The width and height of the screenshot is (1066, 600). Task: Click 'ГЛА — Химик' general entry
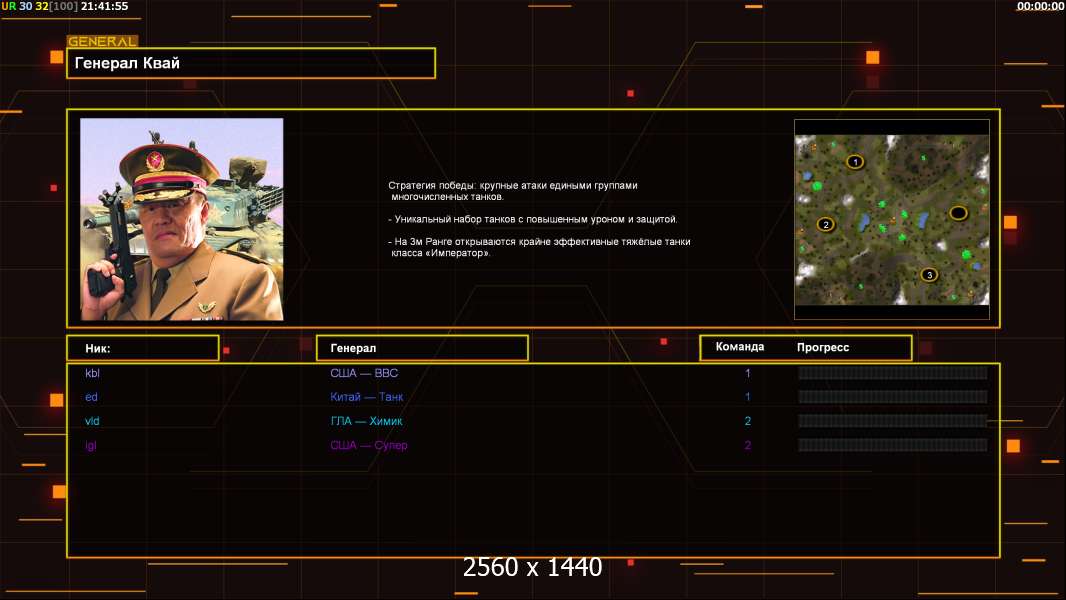click(x=366, y=421)
